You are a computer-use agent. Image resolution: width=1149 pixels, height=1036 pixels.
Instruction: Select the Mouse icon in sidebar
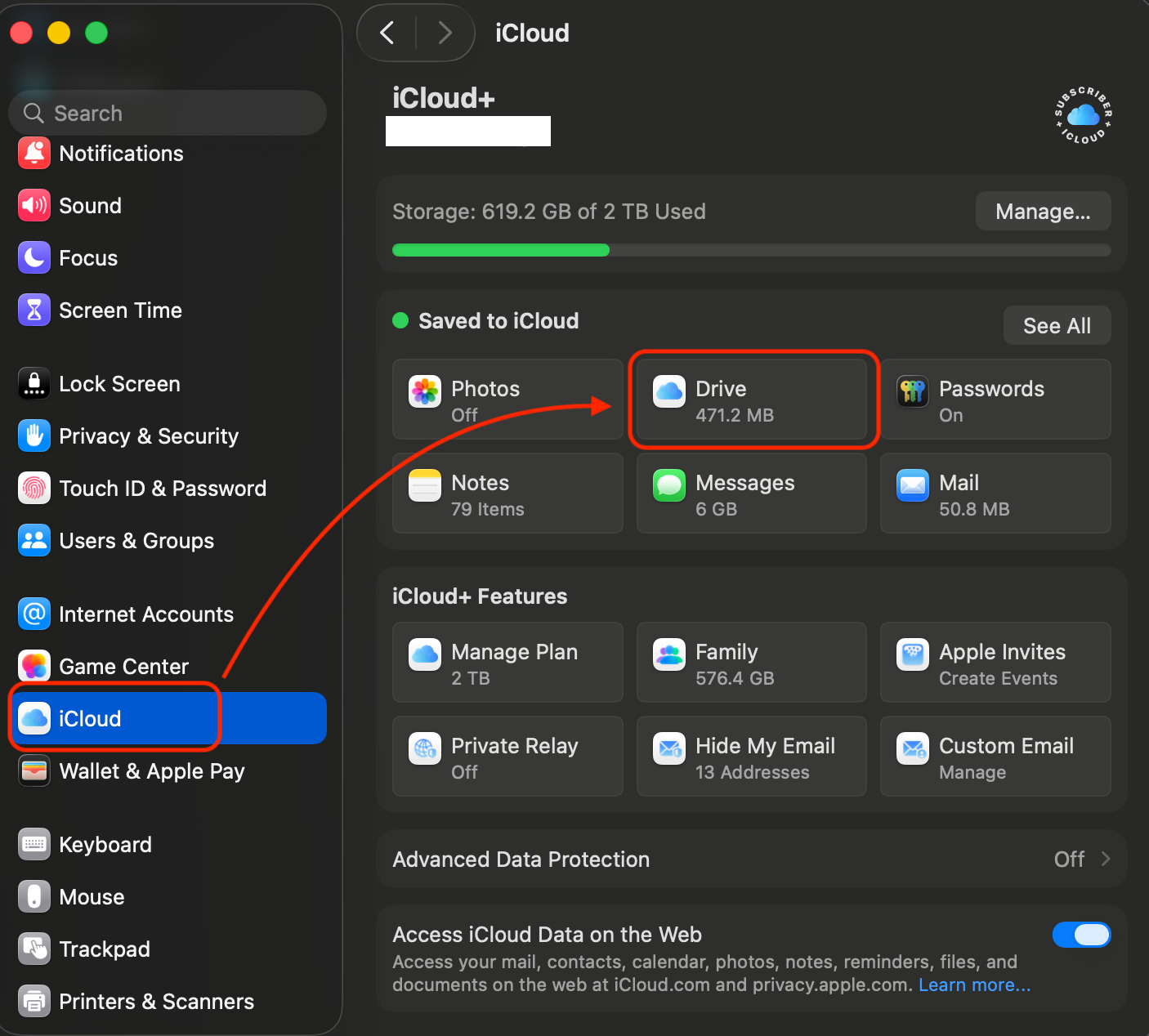34,897
